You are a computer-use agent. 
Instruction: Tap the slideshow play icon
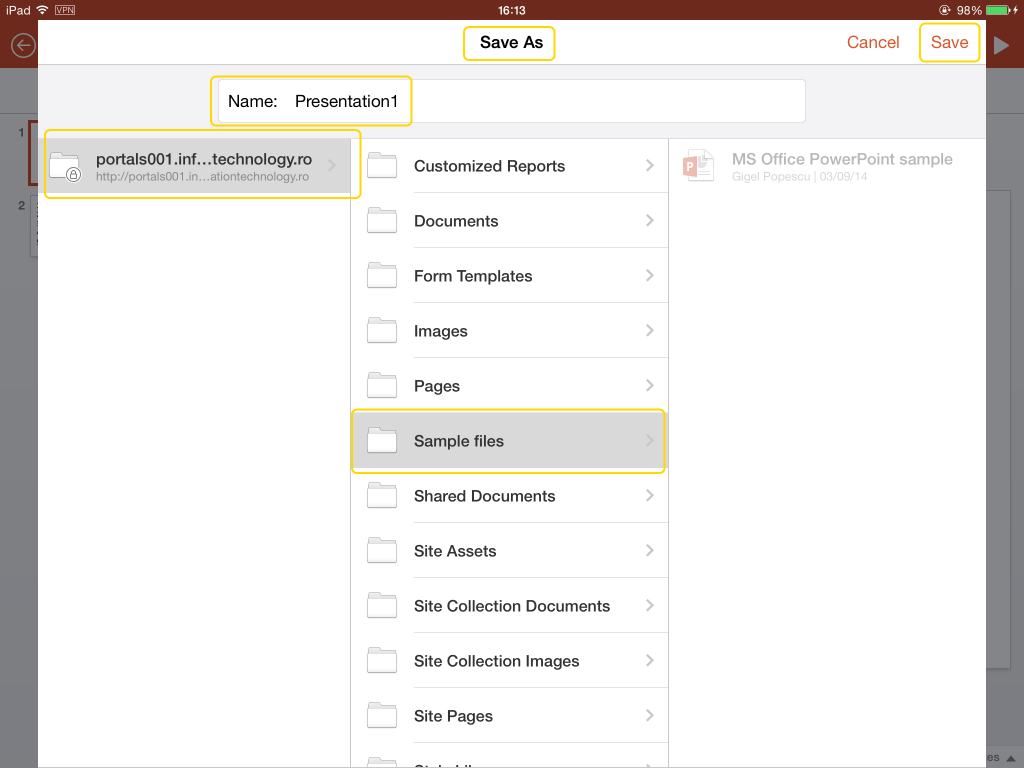(x=1001, y=44)
